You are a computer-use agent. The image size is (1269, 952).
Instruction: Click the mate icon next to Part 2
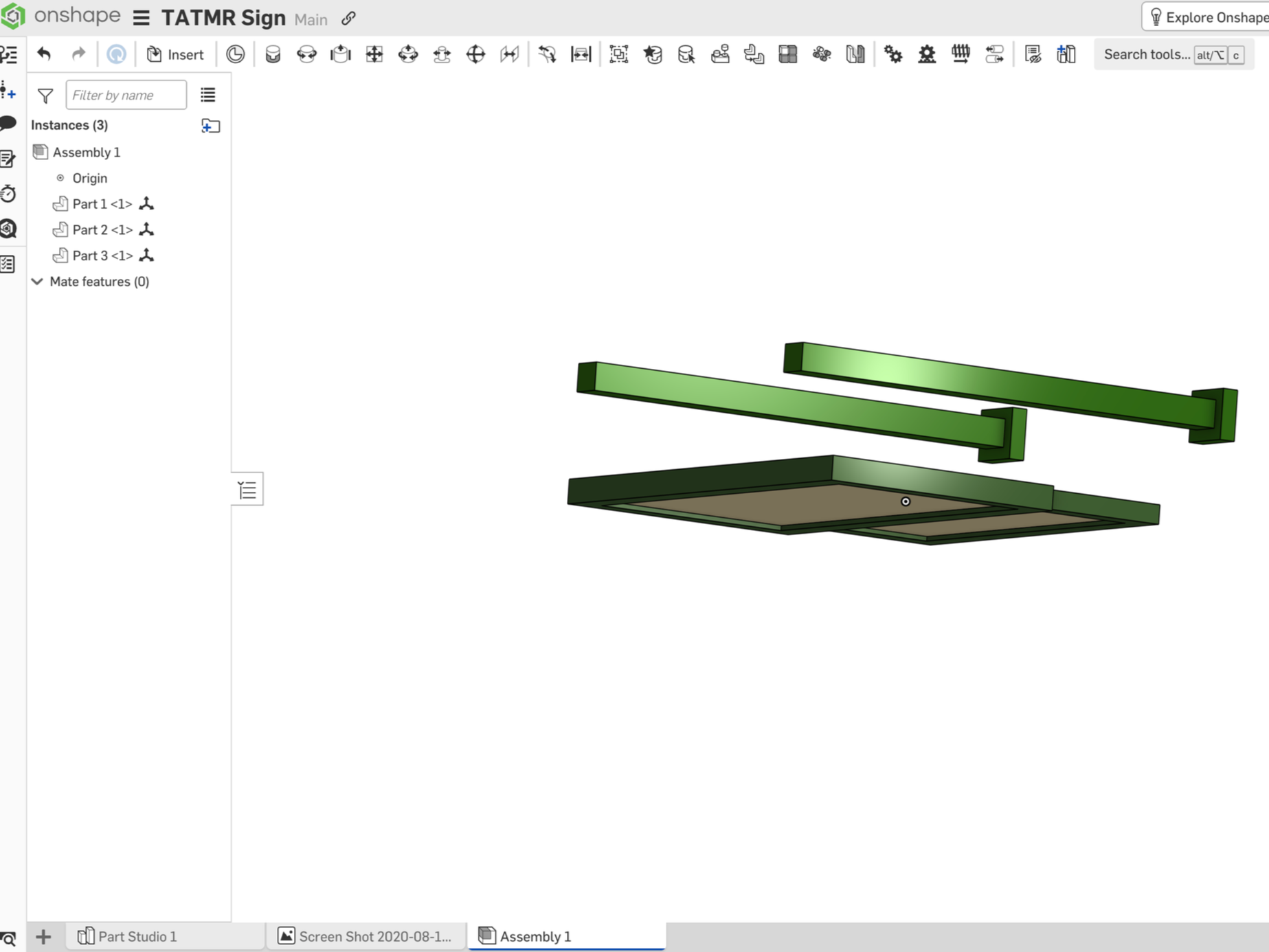(146, 229)
